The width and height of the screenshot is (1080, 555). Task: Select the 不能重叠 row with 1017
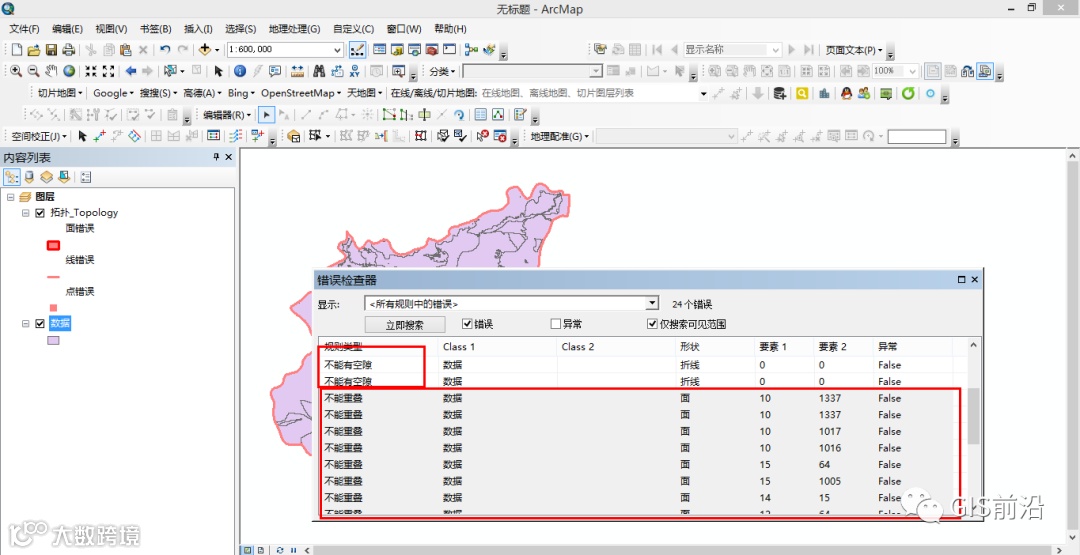click(637, 432)
